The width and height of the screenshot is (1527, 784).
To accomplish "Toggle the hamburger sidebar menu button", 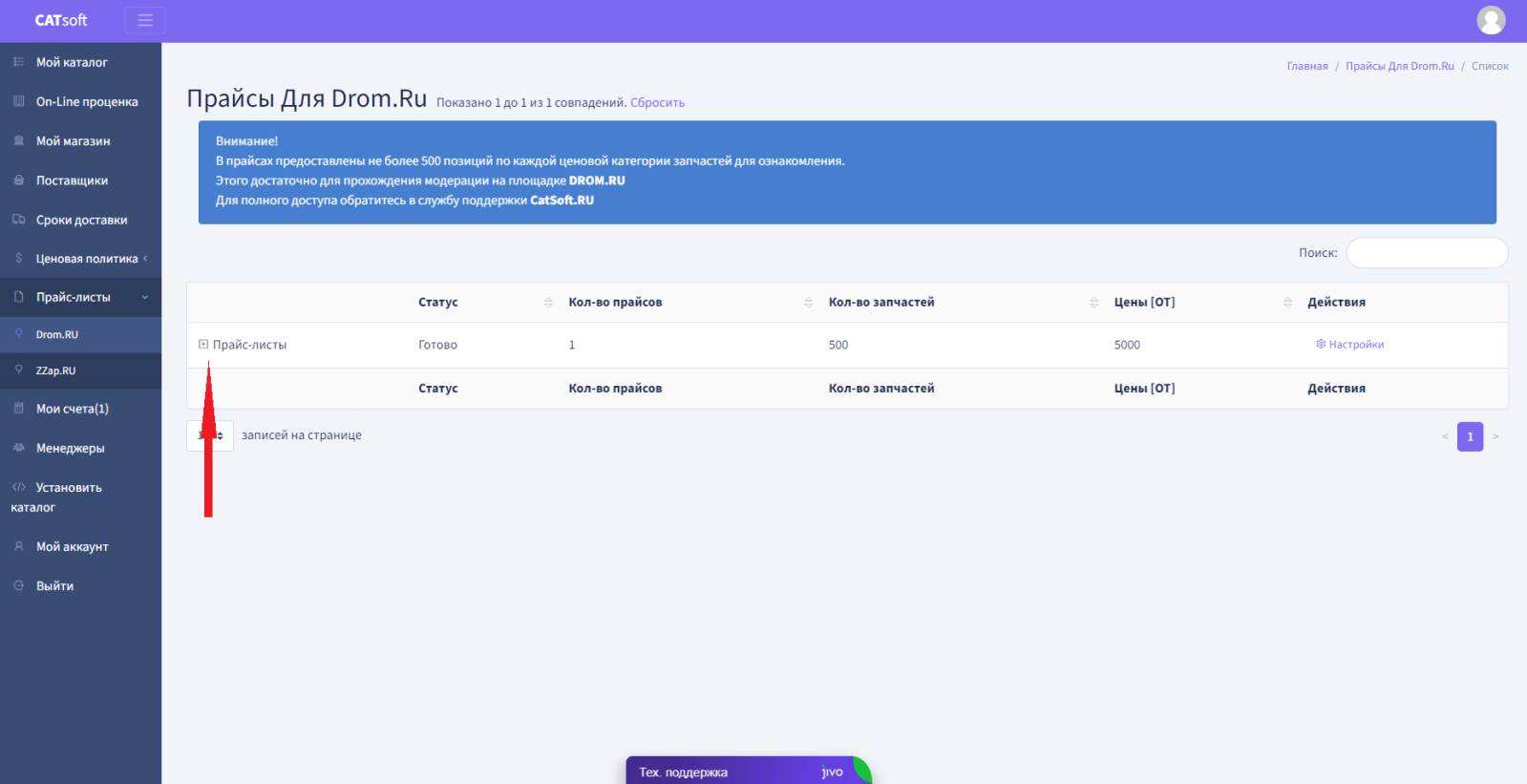I will point(145,20).
